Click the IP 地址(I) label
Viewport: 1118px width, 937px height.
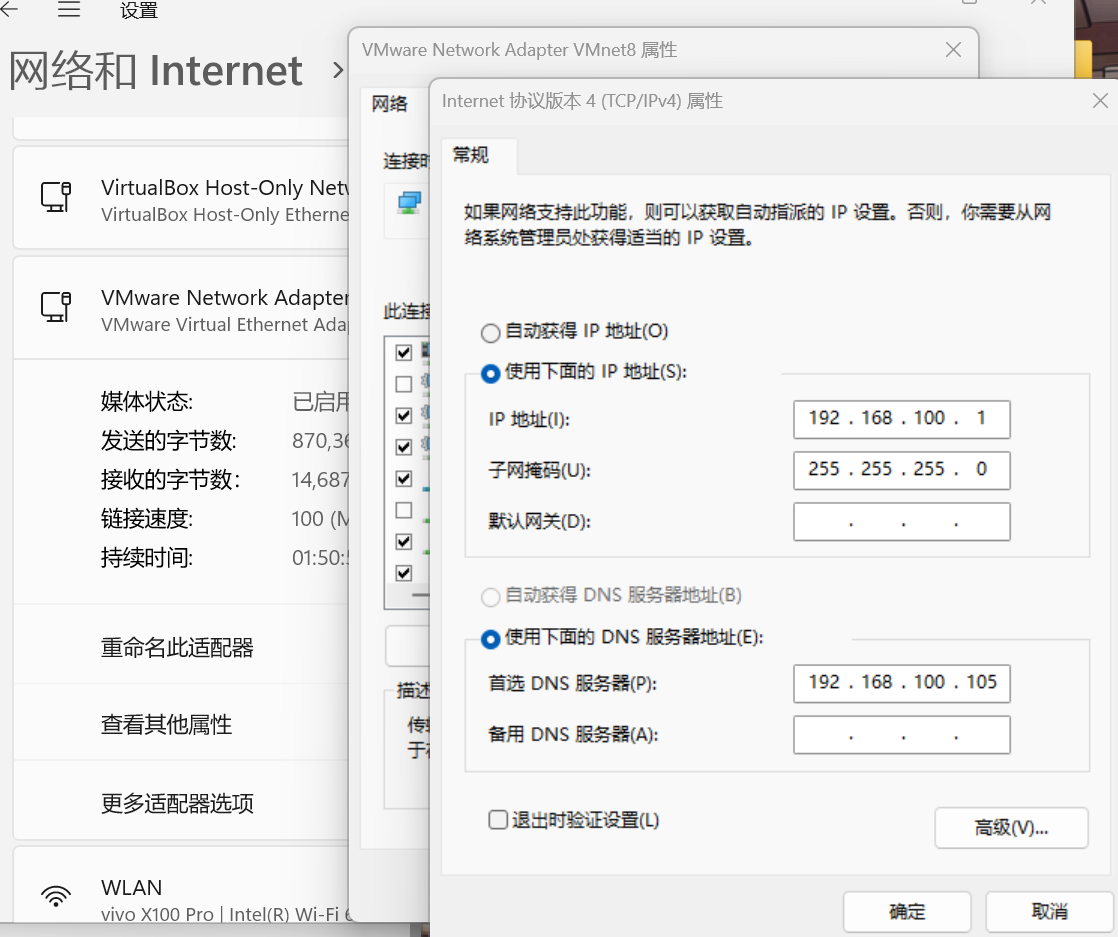point(529,420)
